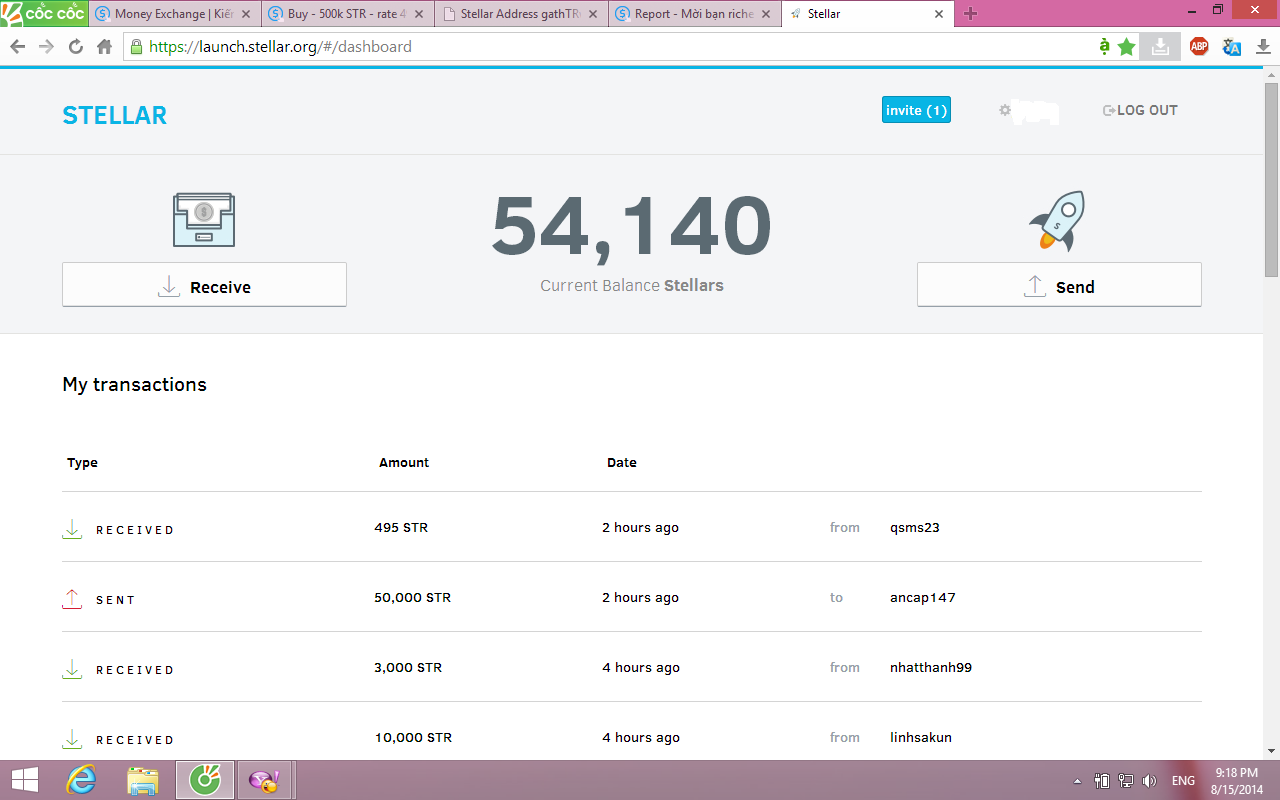
Task: Click the greyed download media button
Action: tap(1160, 46)
